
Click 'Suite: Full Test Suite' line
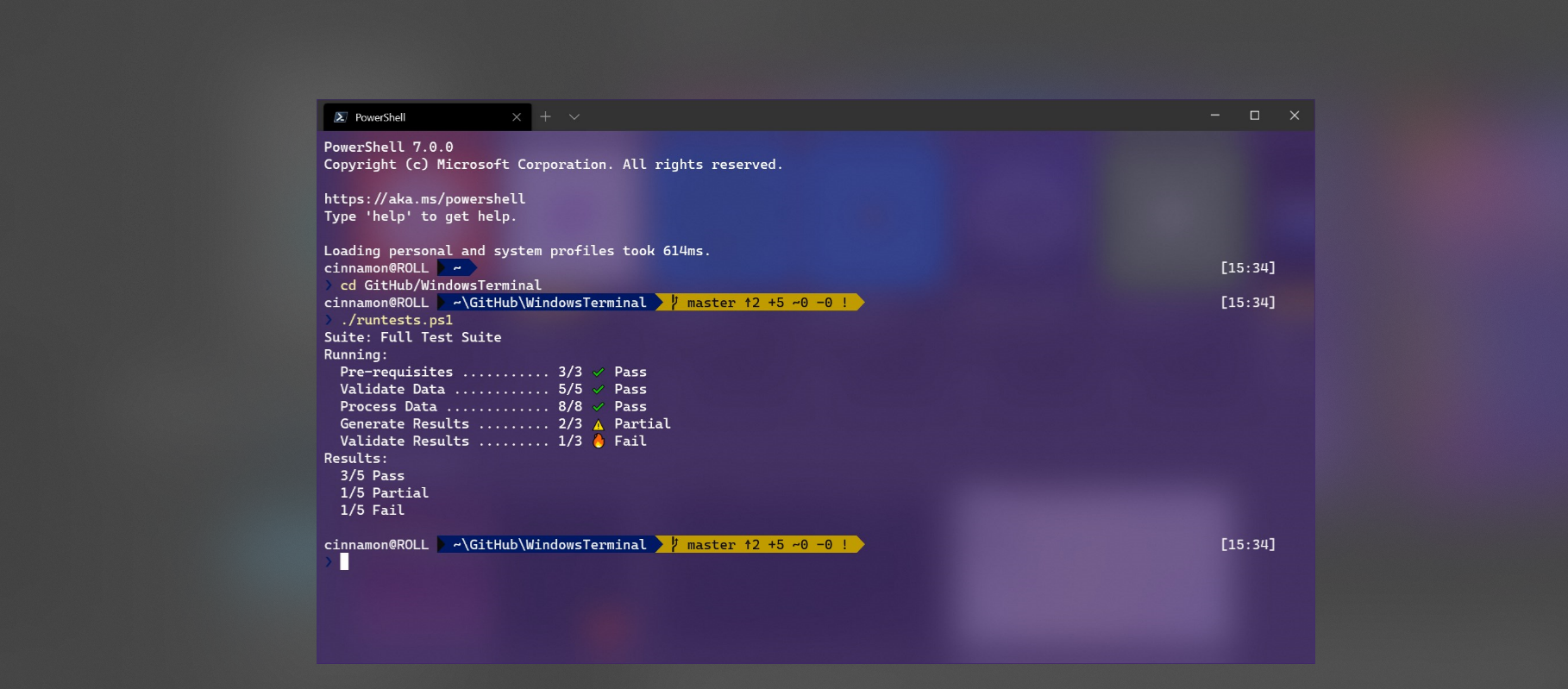coord(412,337)
